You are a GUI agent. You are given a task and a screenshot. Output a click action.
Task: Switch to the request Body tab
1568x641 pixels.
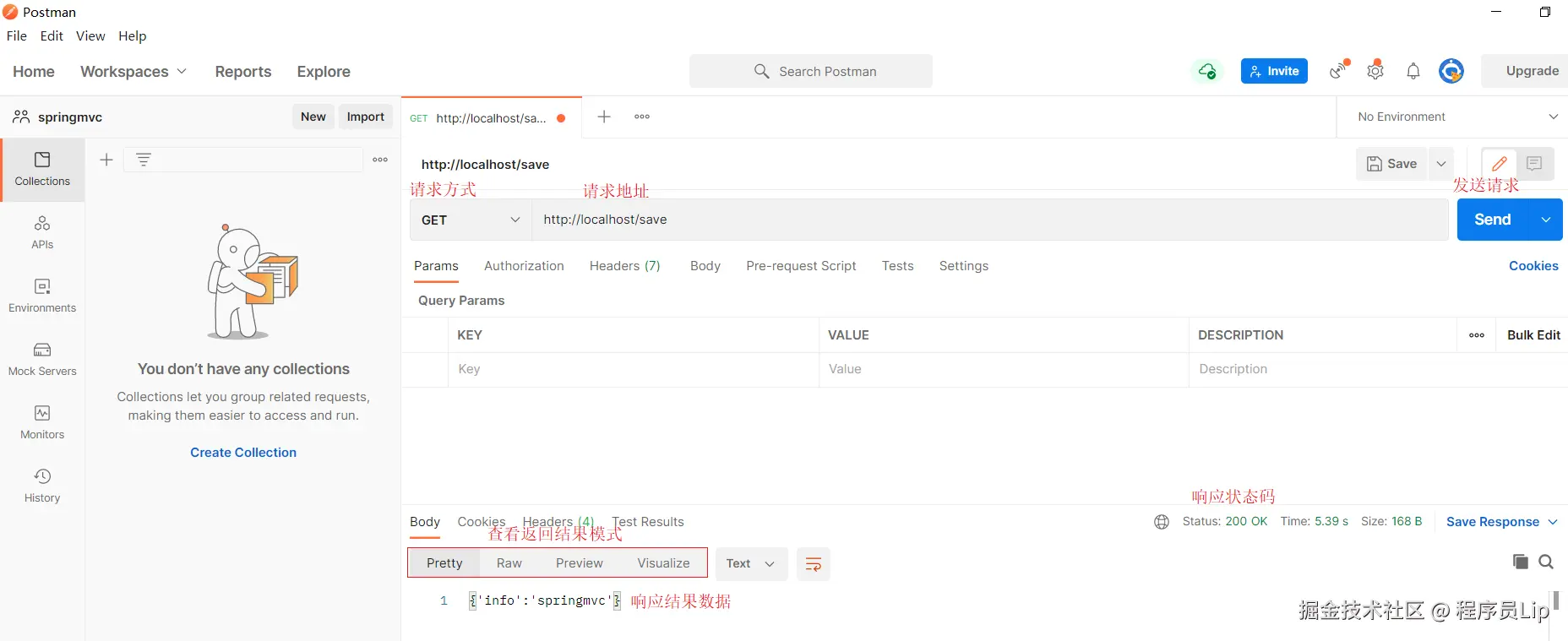[705, 266]
